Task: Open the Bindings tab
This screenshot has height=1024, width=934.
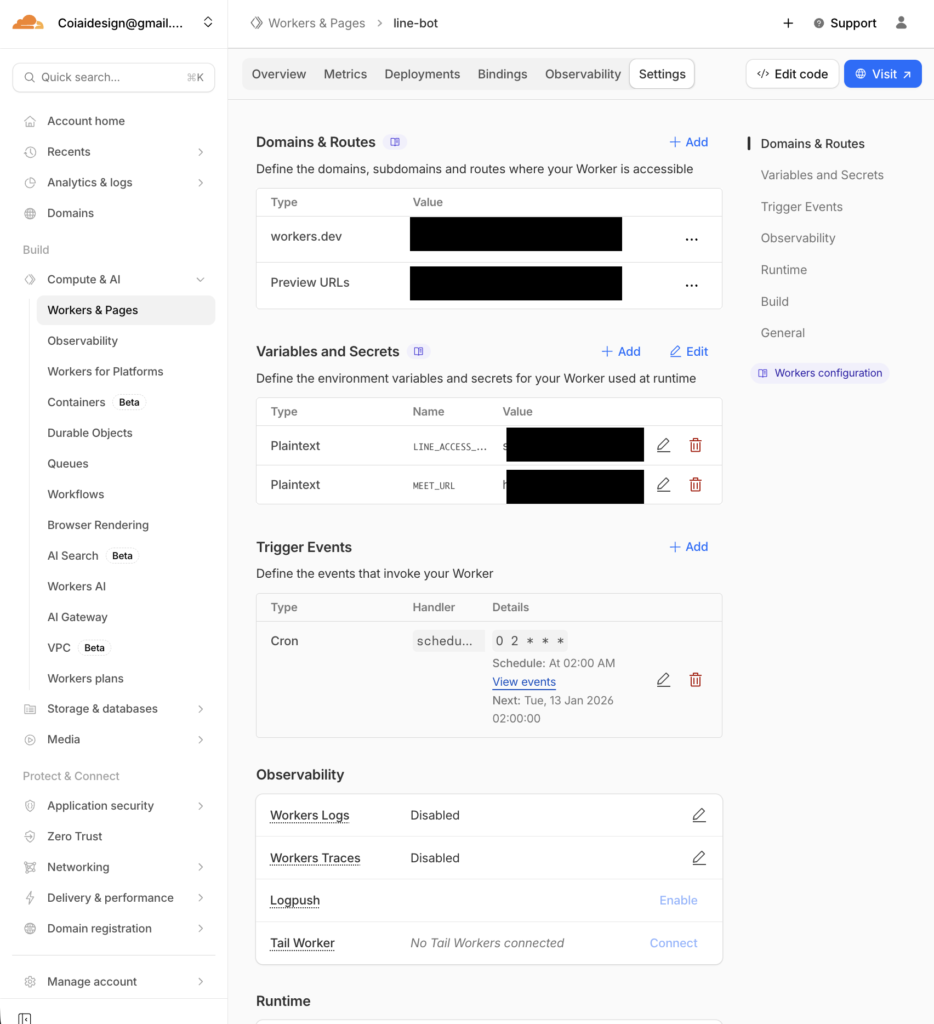Action: point(502,74)
